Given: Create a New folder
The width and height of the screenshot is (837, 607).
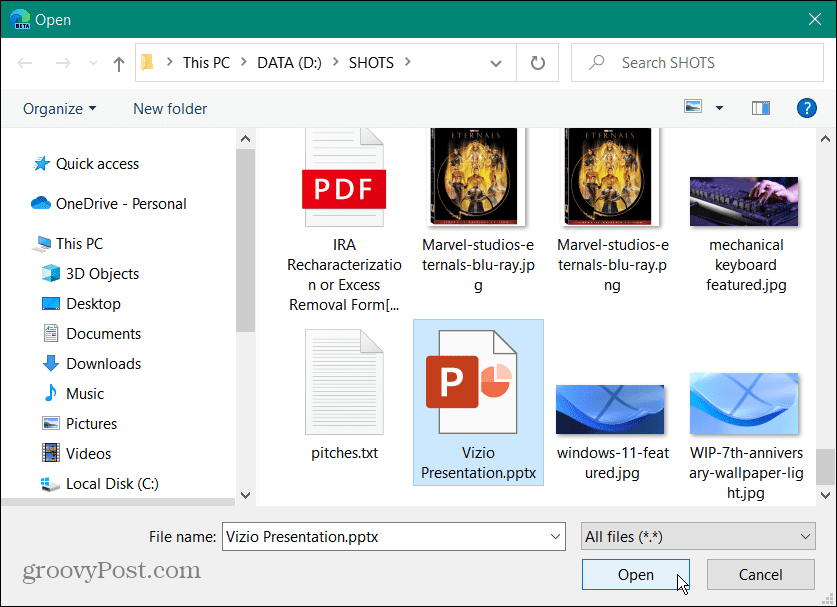Looking at the screenshot, I should coord(169,108).
